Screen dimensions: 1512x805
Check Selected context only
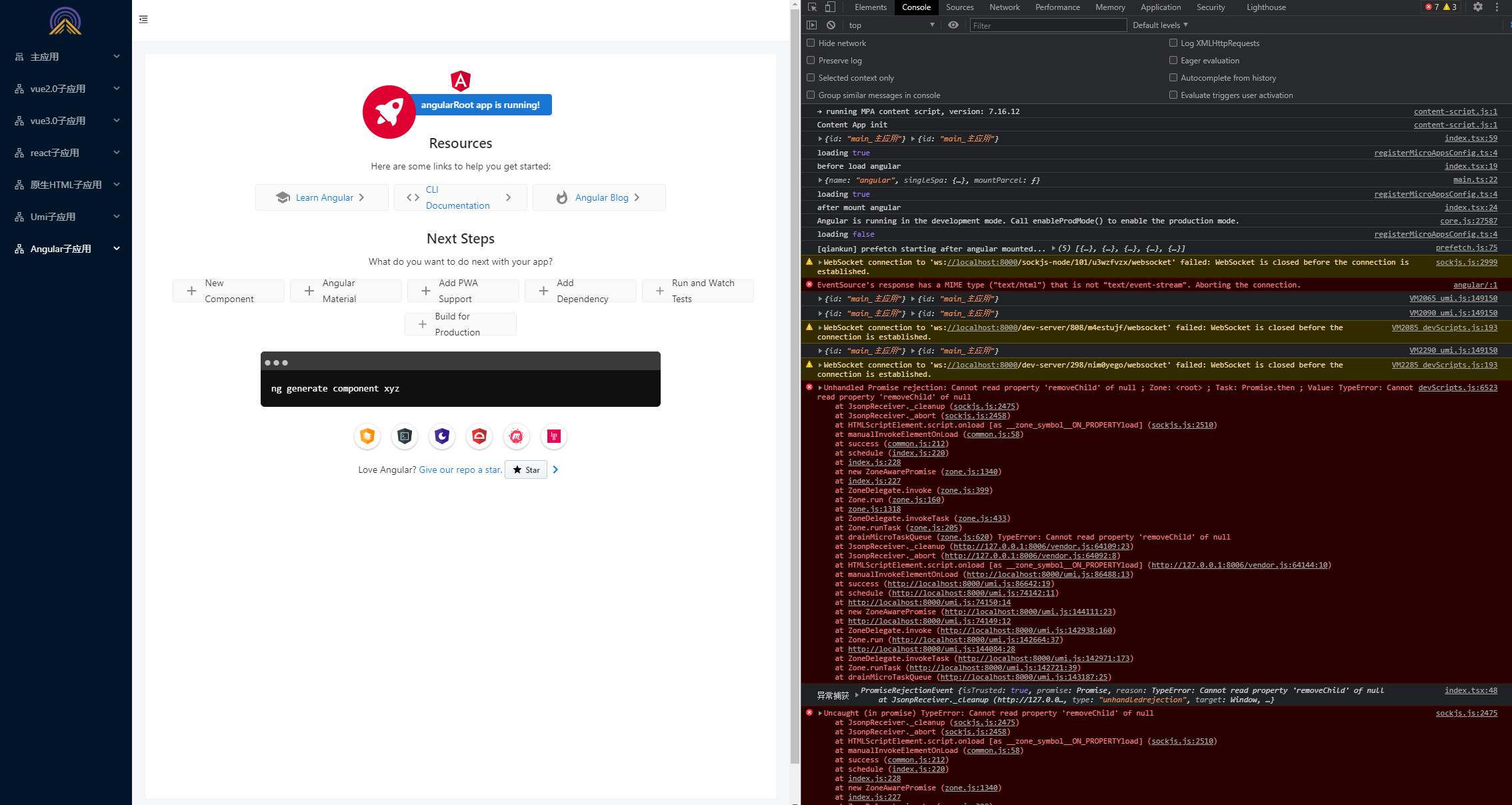coord(811,77)
